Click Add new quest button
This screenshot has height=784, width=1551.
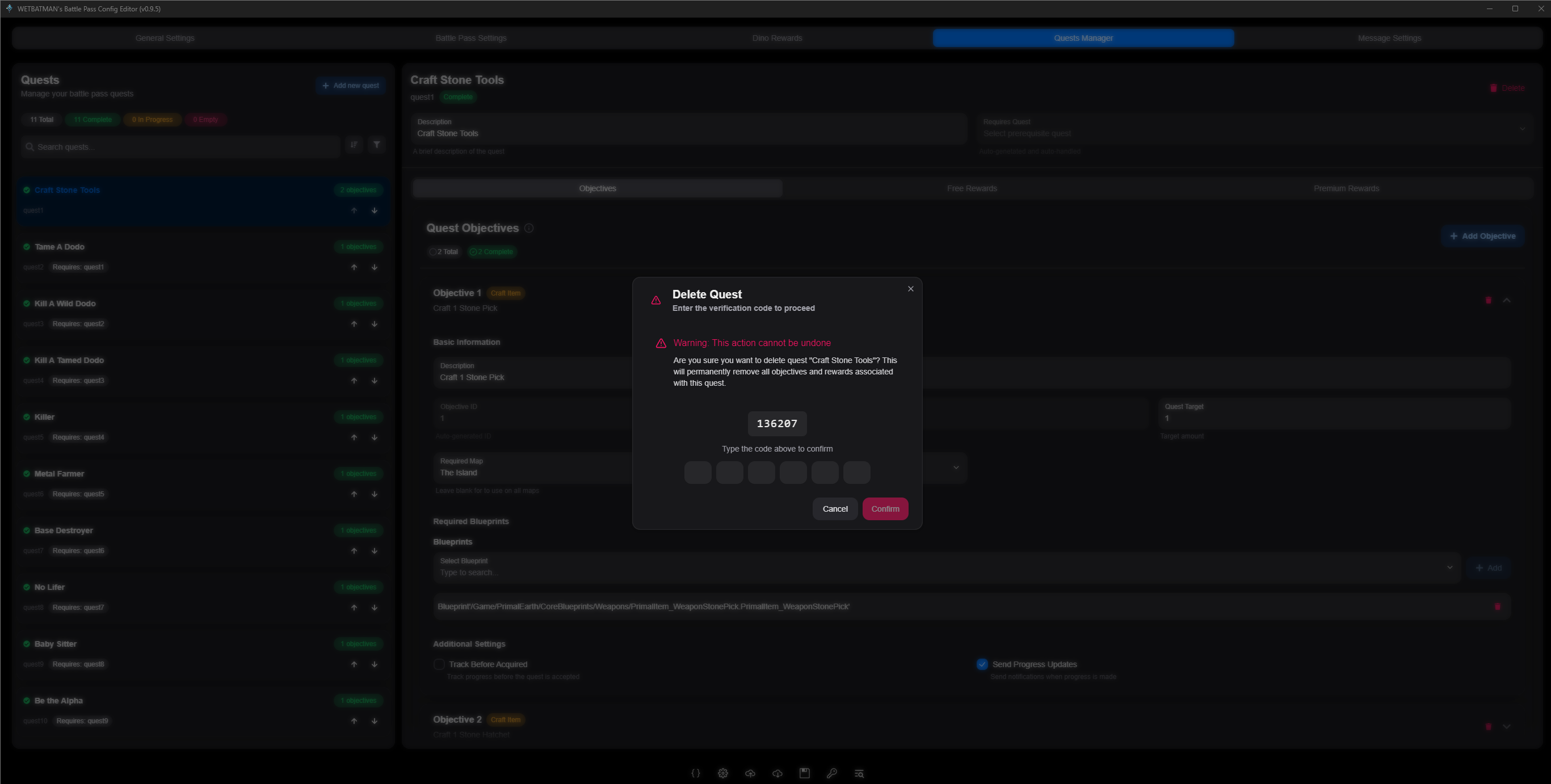350,86
